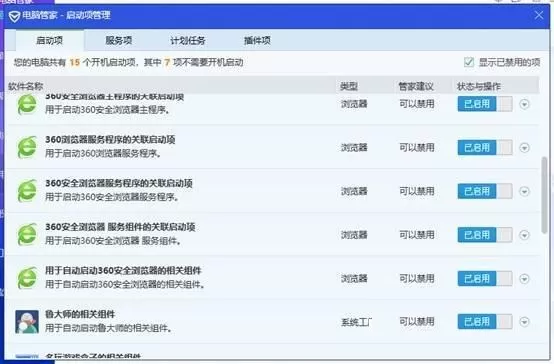Screen dimensions: 554x364
Task: Click the 360浏览器服务程序的关联启动项 browser icon
Action: [27, 147]
